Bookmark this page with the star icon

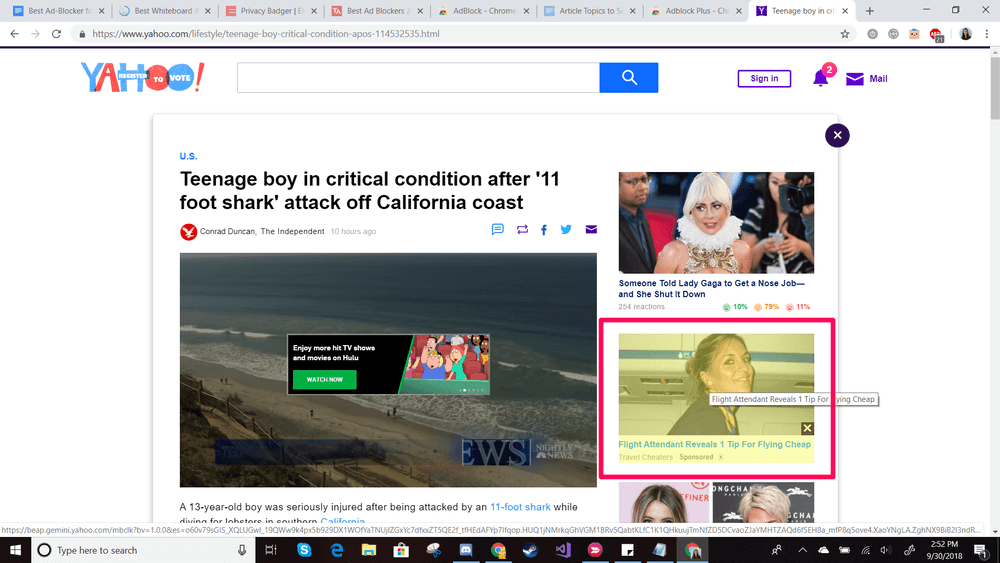[845, 34]
